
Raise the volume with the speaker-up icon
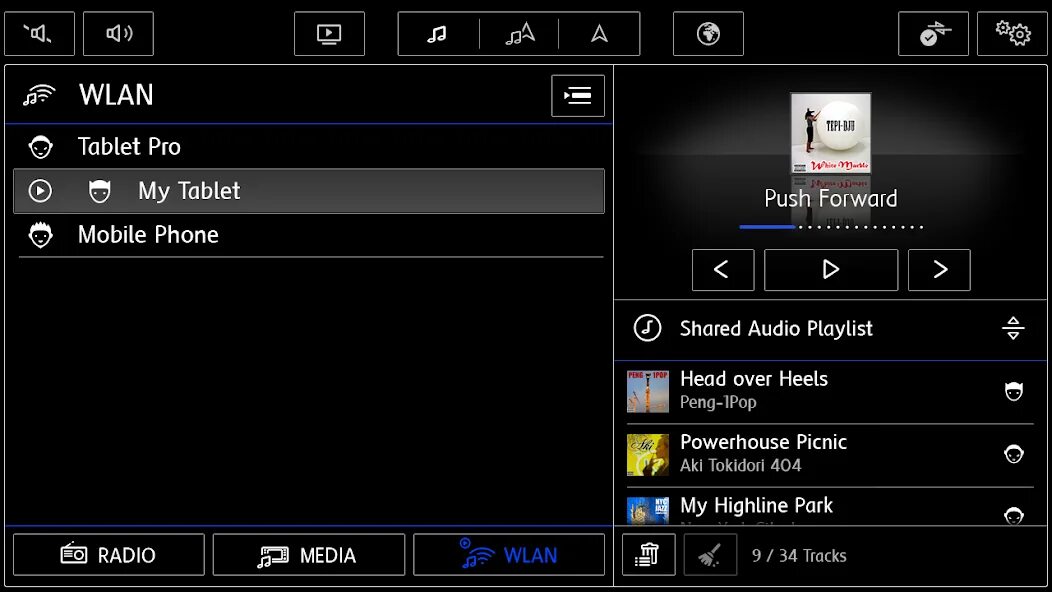[x=118, y=34]
